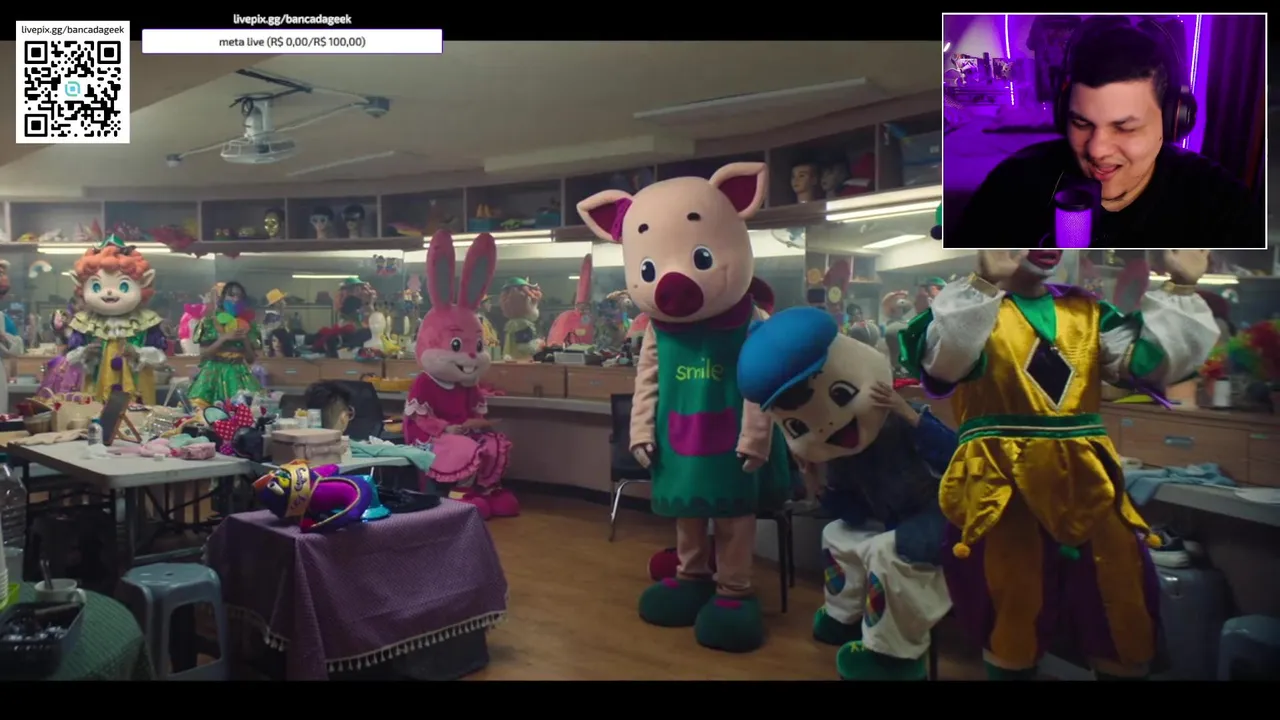This screenshot has width=1280, height=720.
Task: Click the livepix QR code
Action: (72, 89)
